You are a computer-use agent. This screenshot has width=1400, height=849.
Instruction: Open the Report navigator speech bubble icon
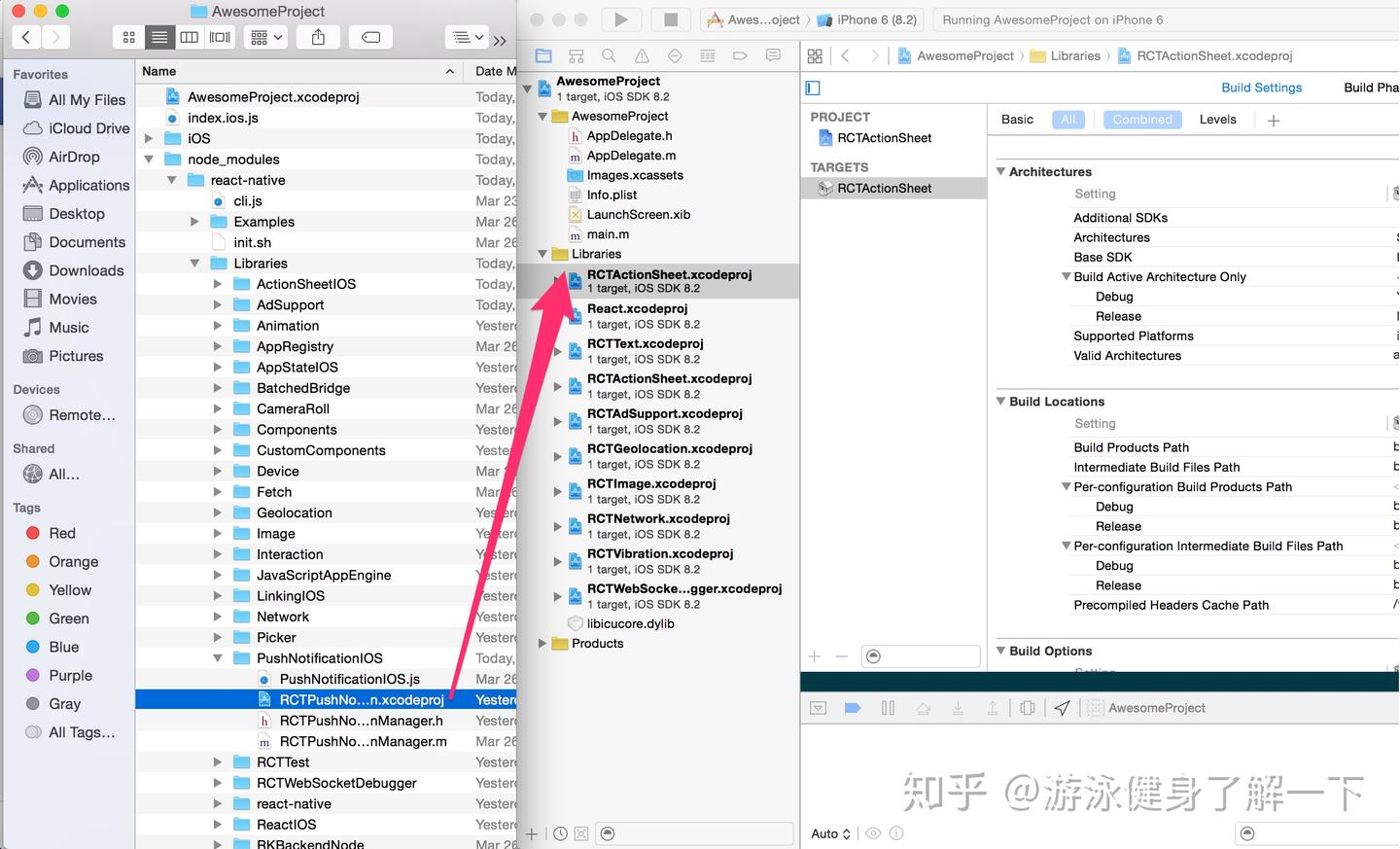773,55
